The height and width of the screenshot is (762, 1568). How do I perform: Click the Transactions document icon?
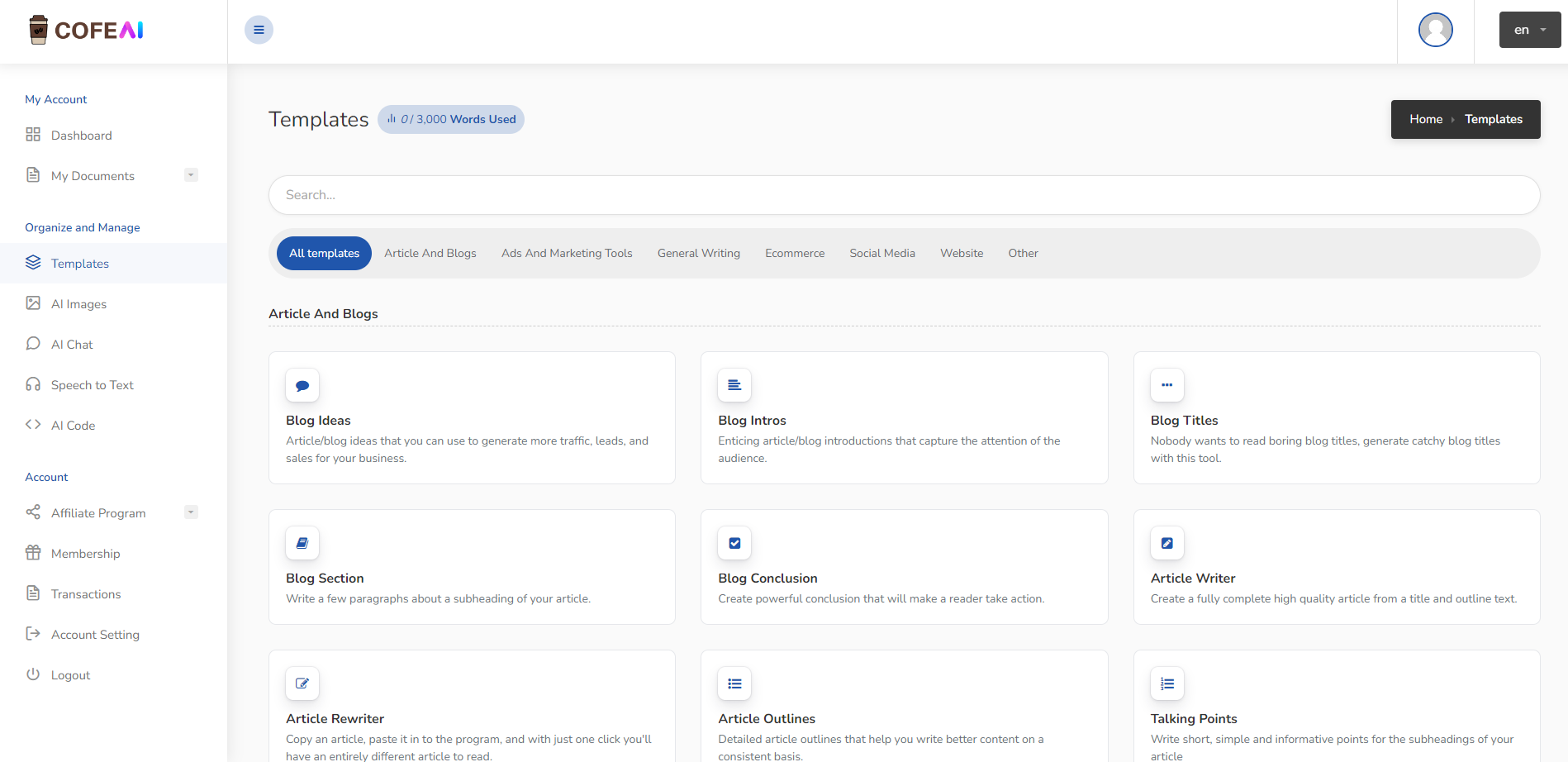click(x=33, y=593)
